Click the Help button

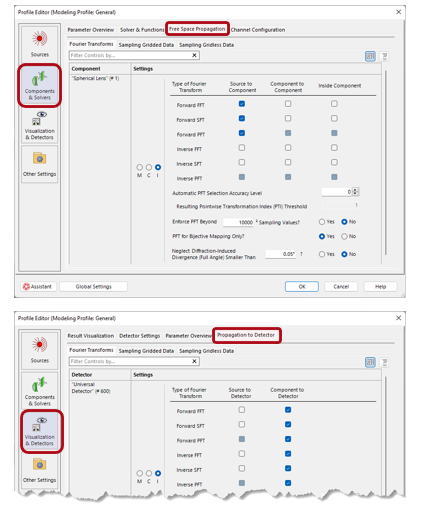(x=380, y=286)
